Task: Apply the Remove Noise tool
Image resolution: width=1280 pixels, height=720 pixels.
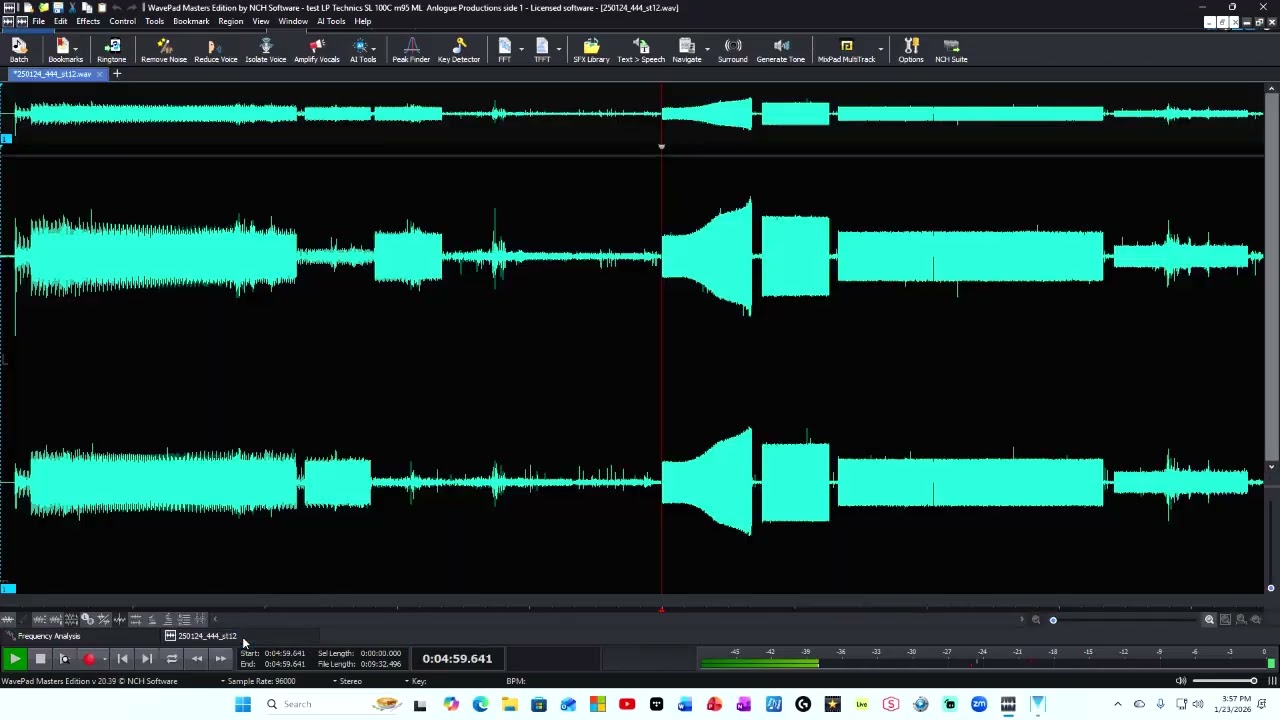Action: click(164, 50)
